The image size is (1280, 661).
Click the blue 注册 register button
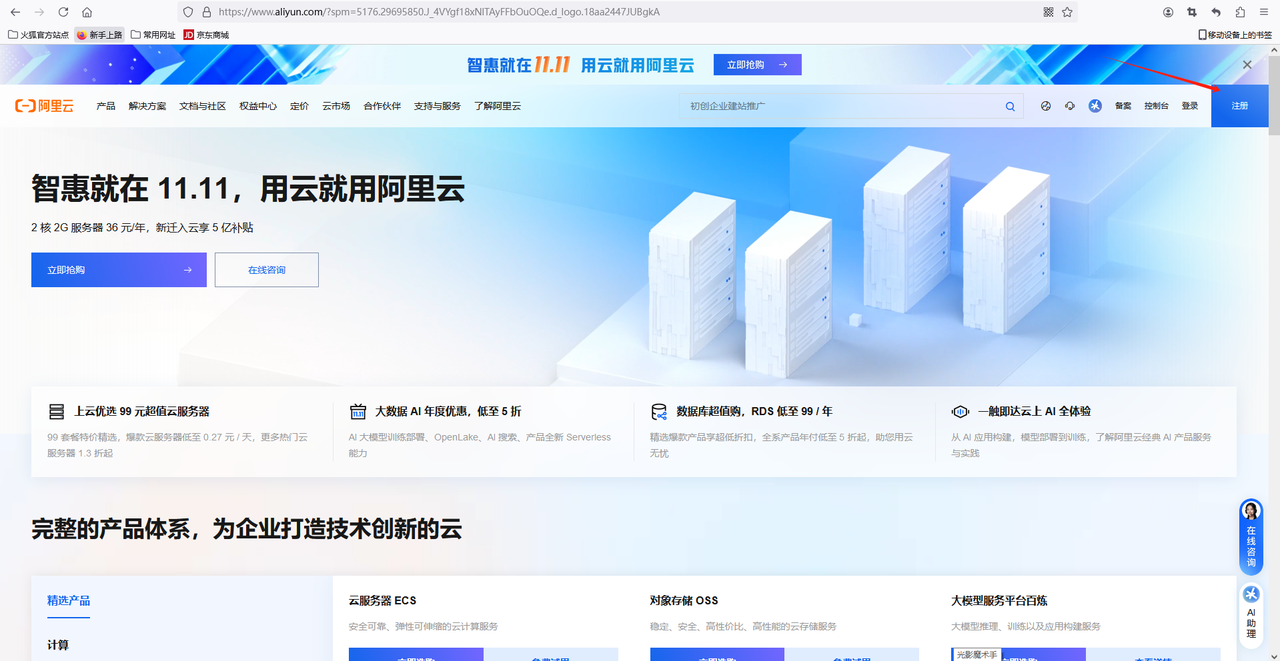coord(1240,106)
